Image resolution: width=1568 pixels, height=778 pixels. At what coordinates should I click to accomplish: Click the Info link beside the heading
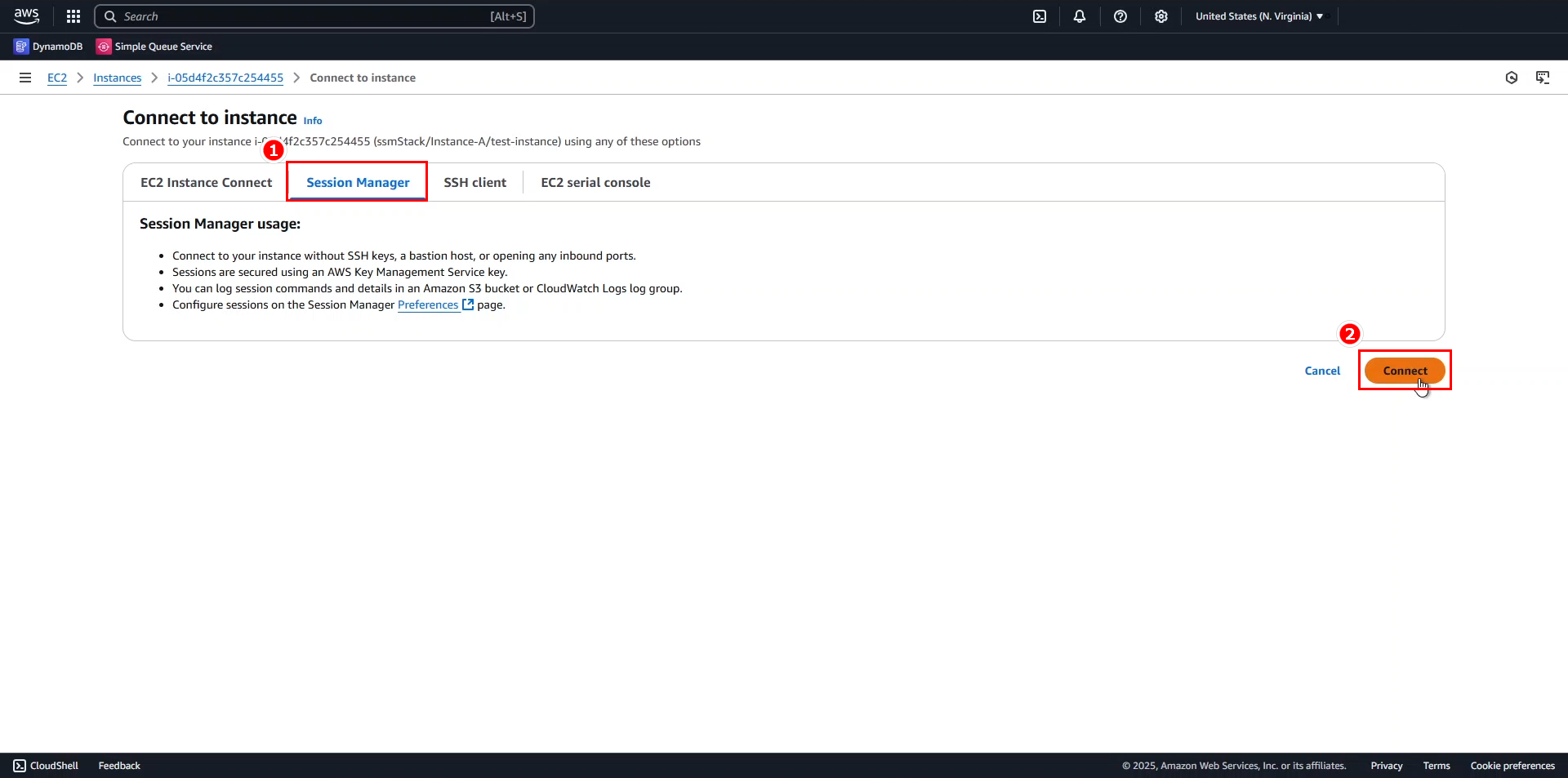click(313, 121)
